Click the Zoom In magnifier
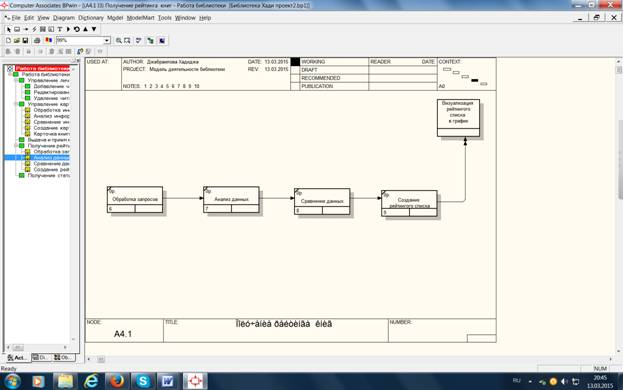623x390 pixels. click(118, 41)
